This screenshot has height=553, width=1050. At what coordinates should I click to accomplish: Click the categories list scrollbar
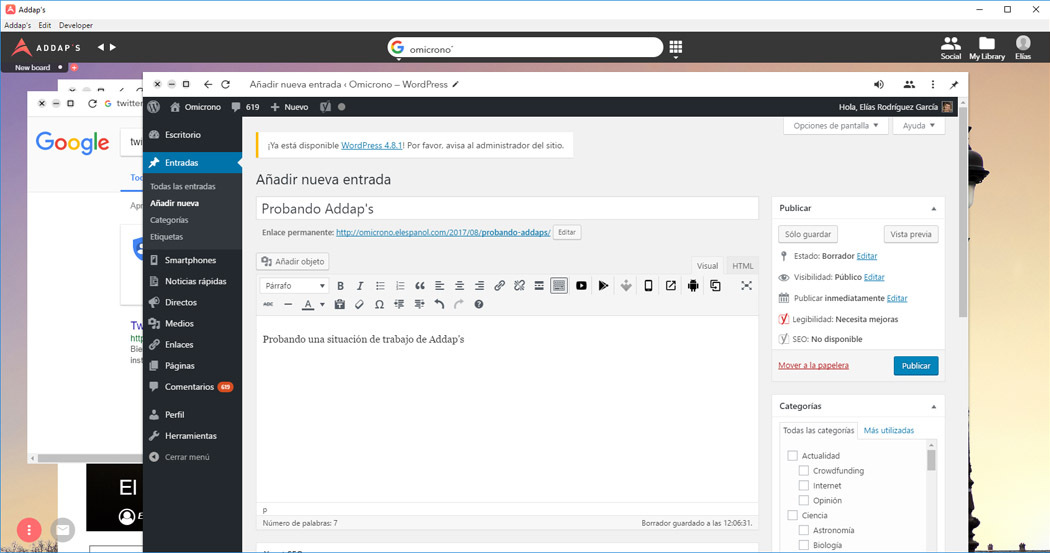pos(931,461)
